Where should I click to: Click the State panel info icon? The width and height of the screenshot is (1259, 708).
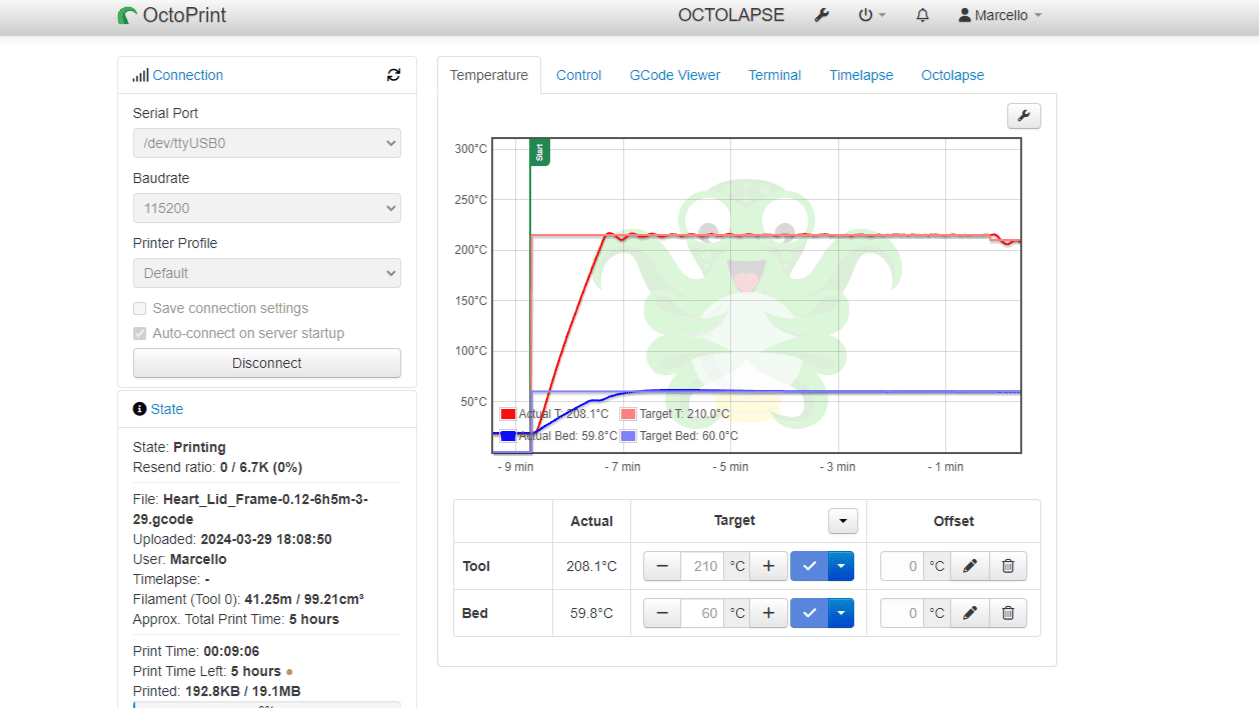pos(139,408)
